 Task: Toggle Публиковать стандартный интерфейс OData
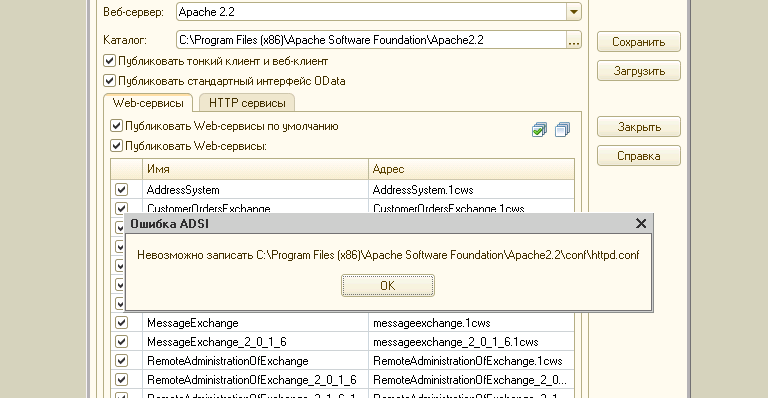(x=109, y=81)
